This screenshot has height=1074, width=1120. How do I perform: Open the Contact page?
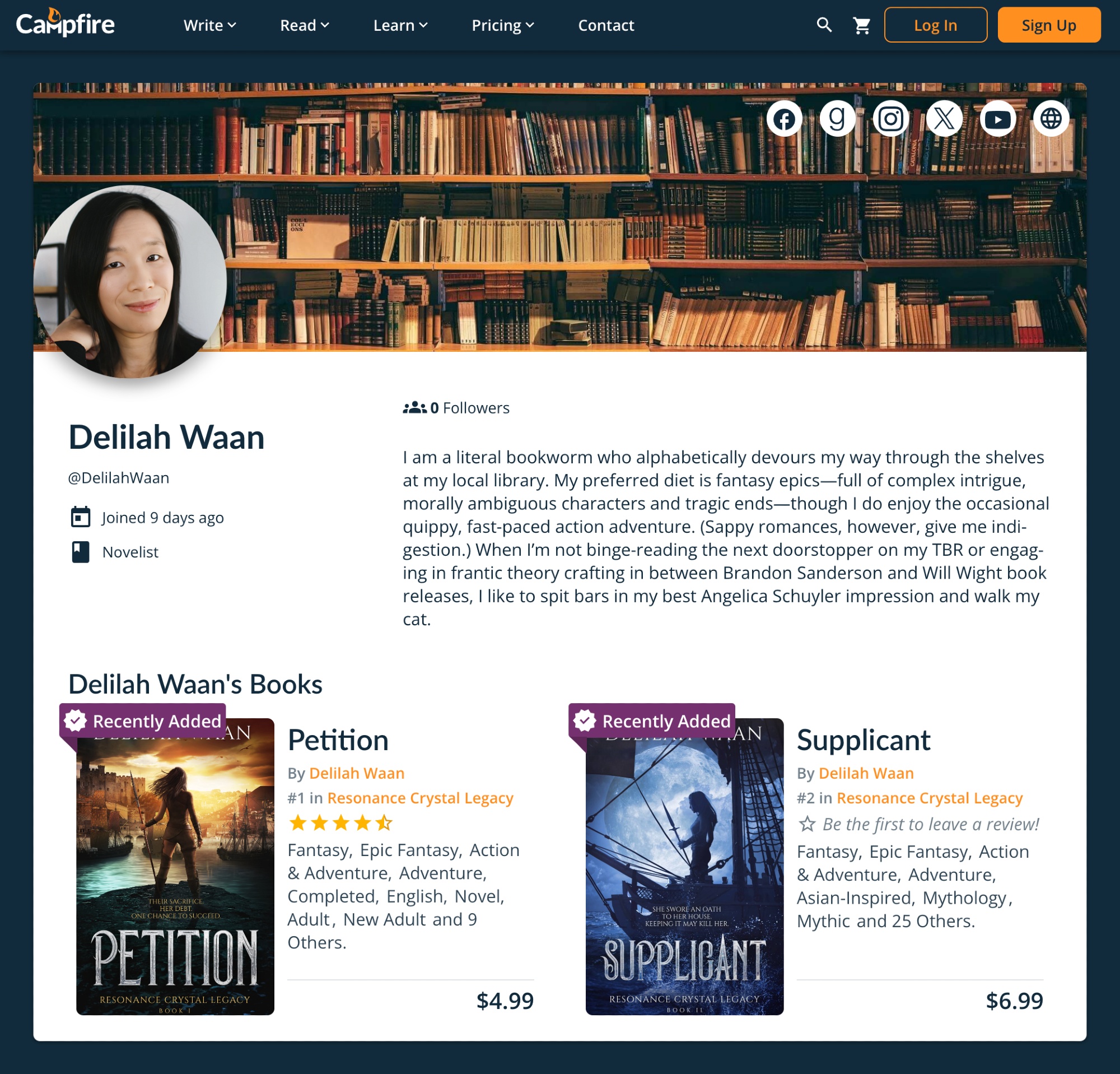tap(606, 25)
